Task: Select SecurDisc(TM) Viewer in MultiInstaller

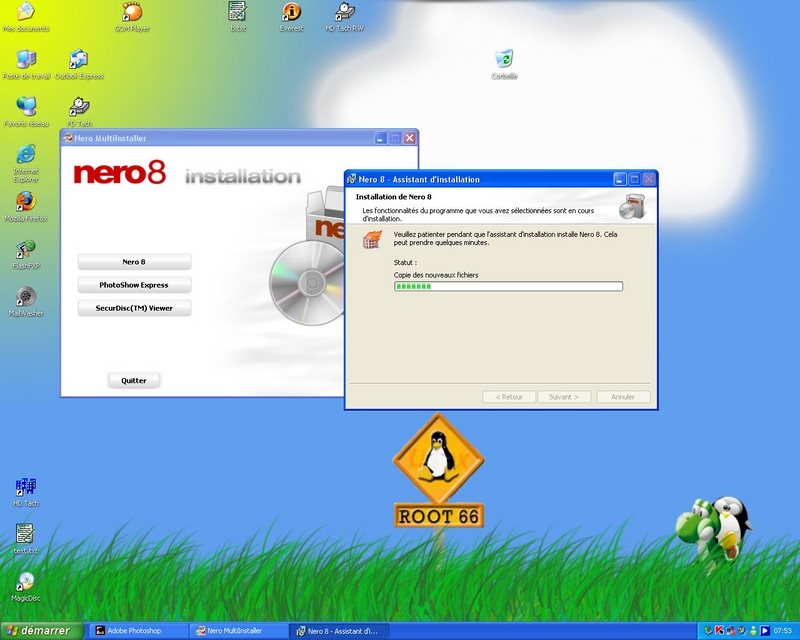Action: (134, 308)
